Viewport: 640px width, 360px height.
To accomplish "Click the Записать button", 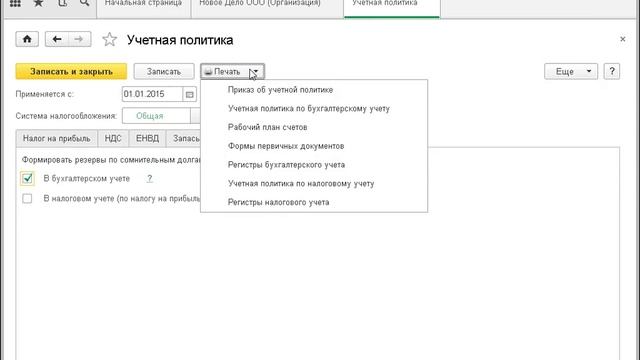I will pyautogui.click(x=164, y=71).
